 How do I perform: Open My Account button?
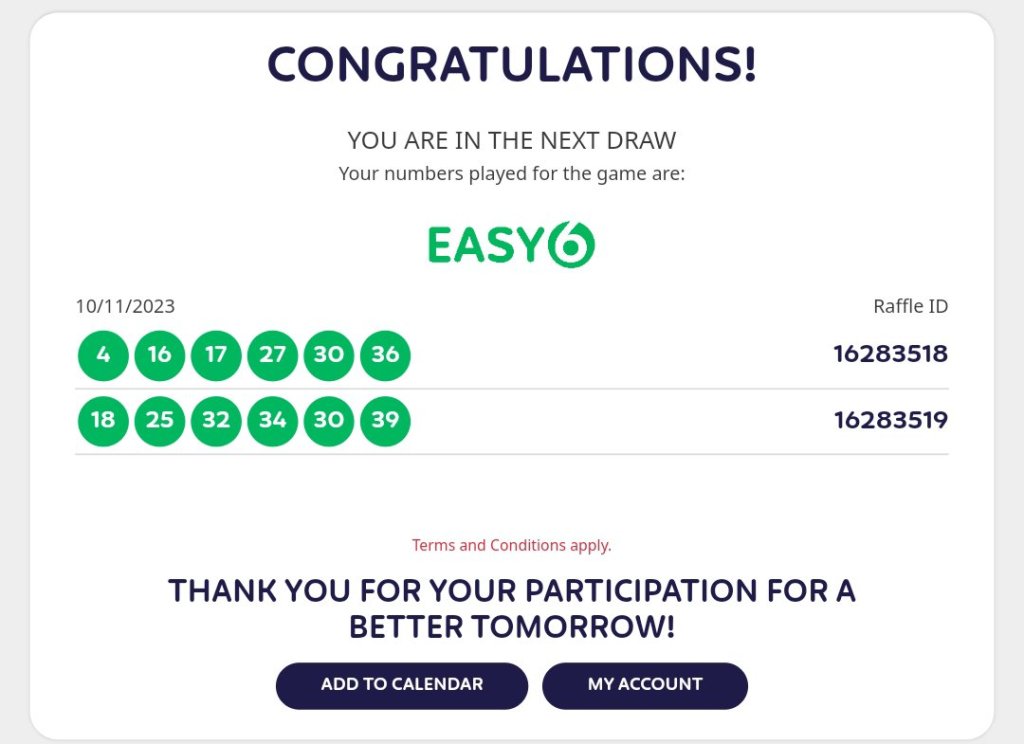pos(645,685)
